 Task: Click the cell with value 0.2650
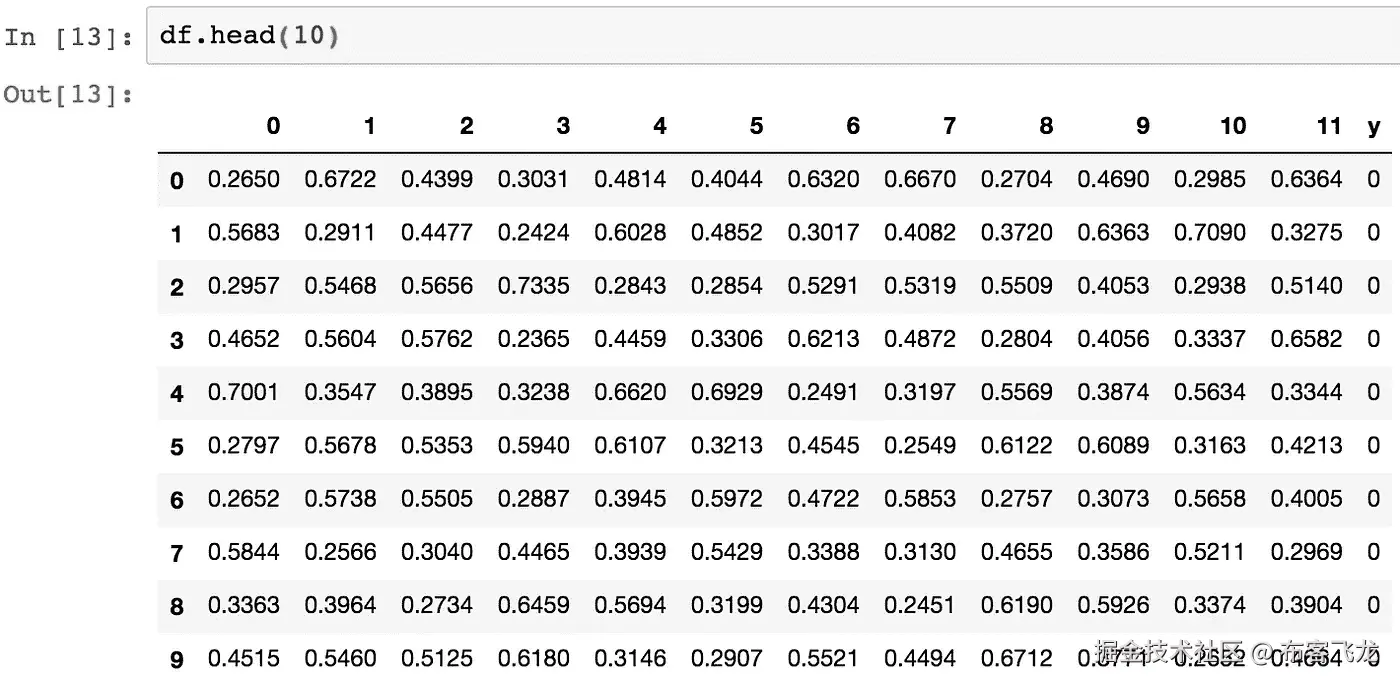click(243, 180)
